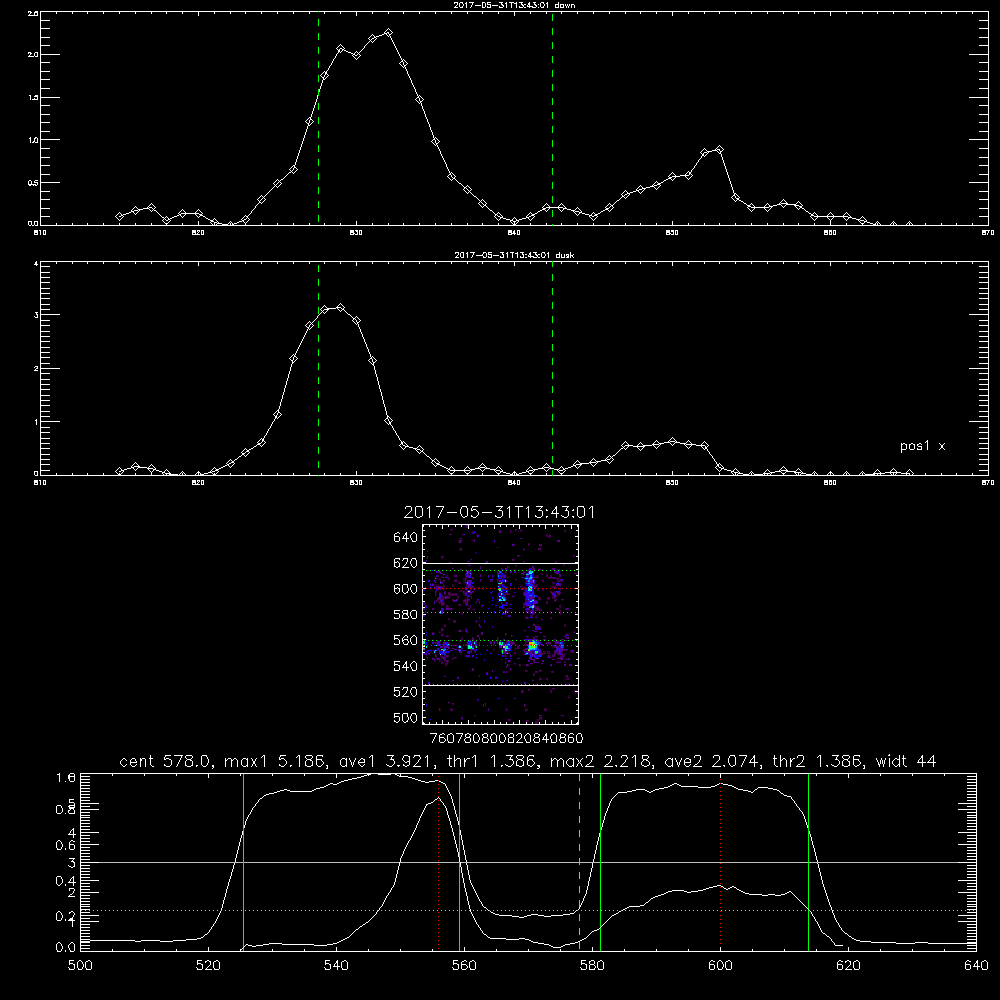Click the red dotted line at 600 in the bottom plot
Viewport: 1000px width, 1000px height.
click(x=720, y=864)
